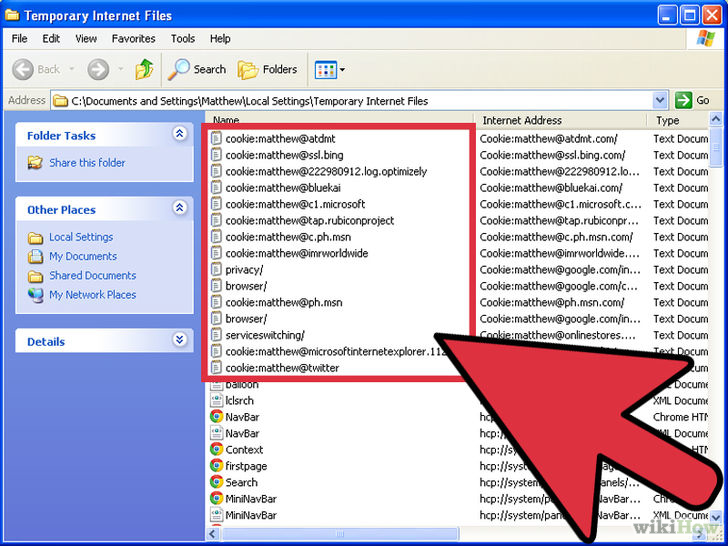
Task: Click the Context Chrome file icon
Action: (x=216, y=450)
